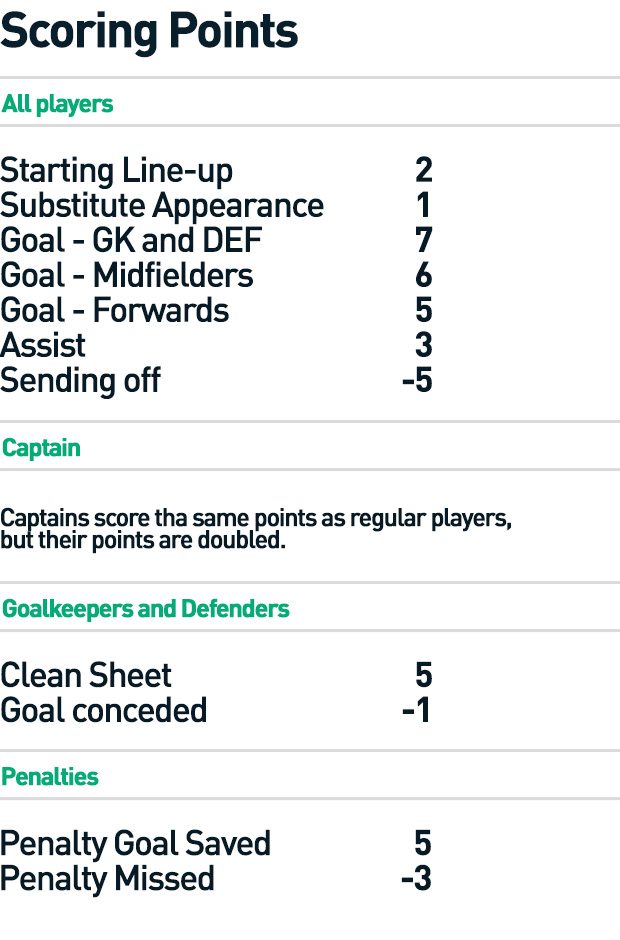This screenshot has height=940, width=620.
Task: Click the Goal - GK and DEF label
Action: 131,241
